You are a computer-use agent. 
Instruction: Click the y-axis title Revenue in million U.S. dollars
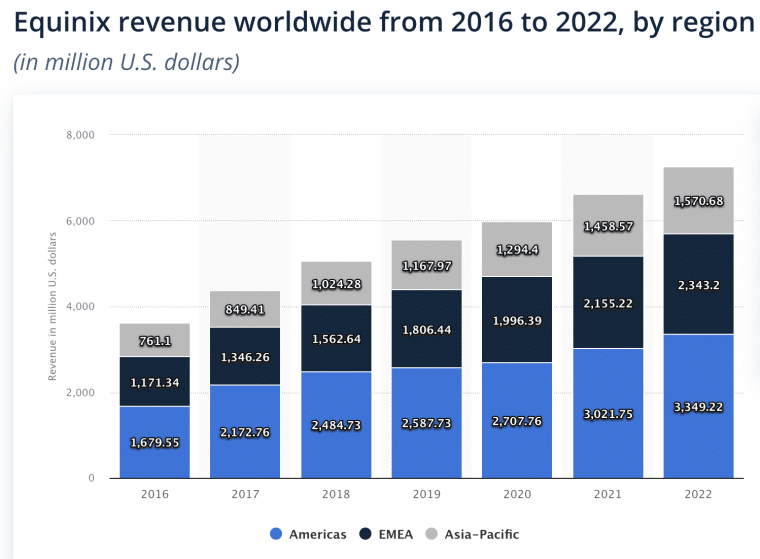[52, 306]
